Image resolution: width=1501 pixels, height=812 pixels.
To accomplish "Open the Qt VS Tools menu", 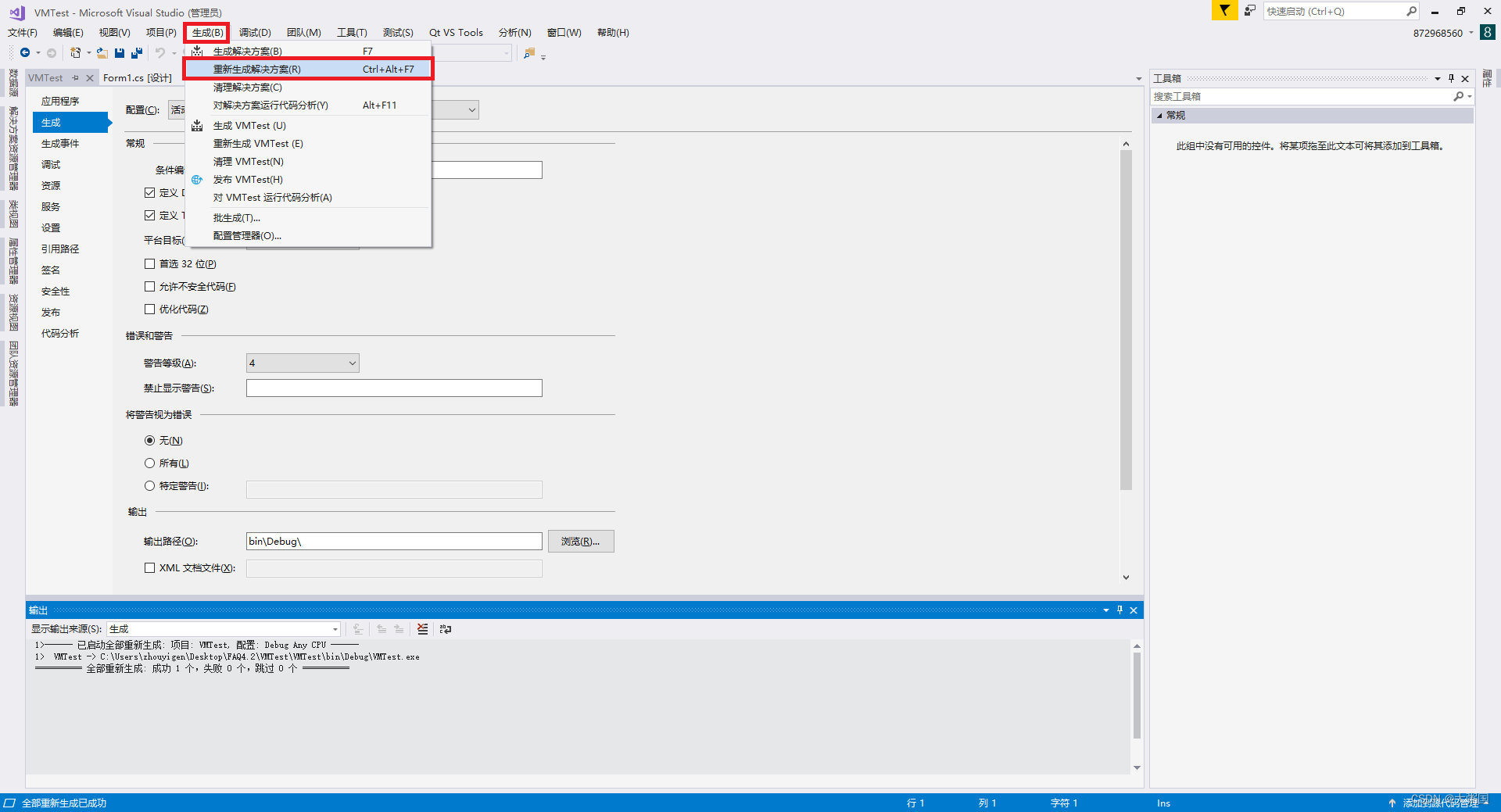I will 456,33.
